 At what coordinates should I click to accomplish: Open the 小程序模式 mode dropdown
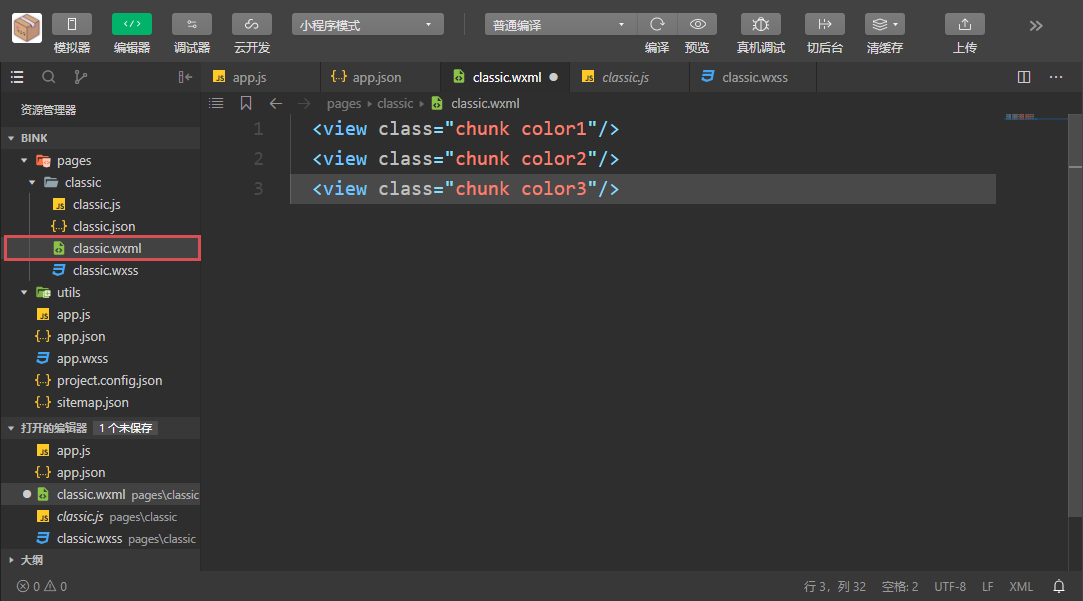pyautogui.click(x=367, y=23)
